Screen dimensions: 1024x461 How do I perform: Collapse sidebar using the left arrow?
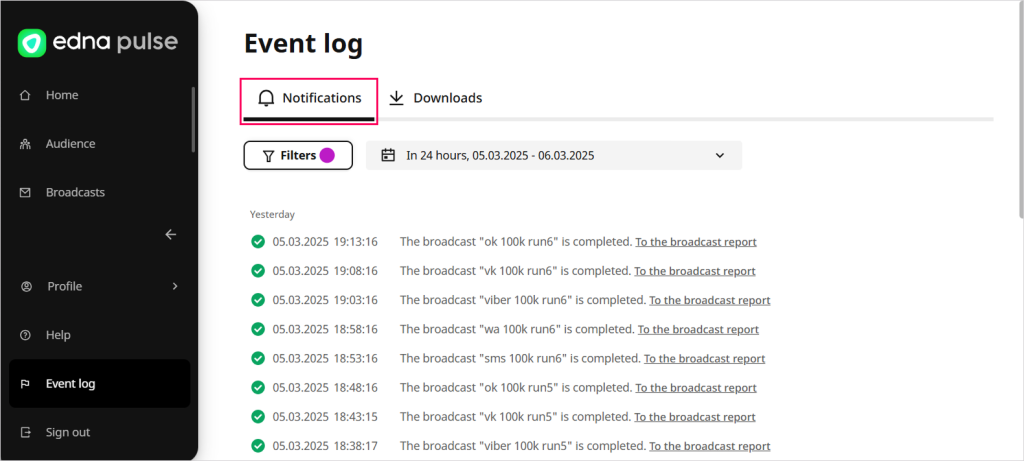171,234
